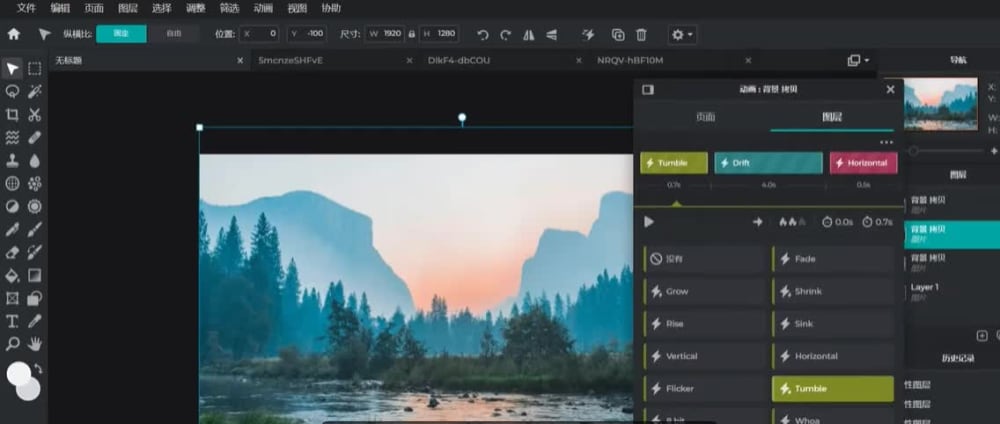
Task: Open the 图层 (Layer) menu in menu bar
Action: [x=128, y=8]
